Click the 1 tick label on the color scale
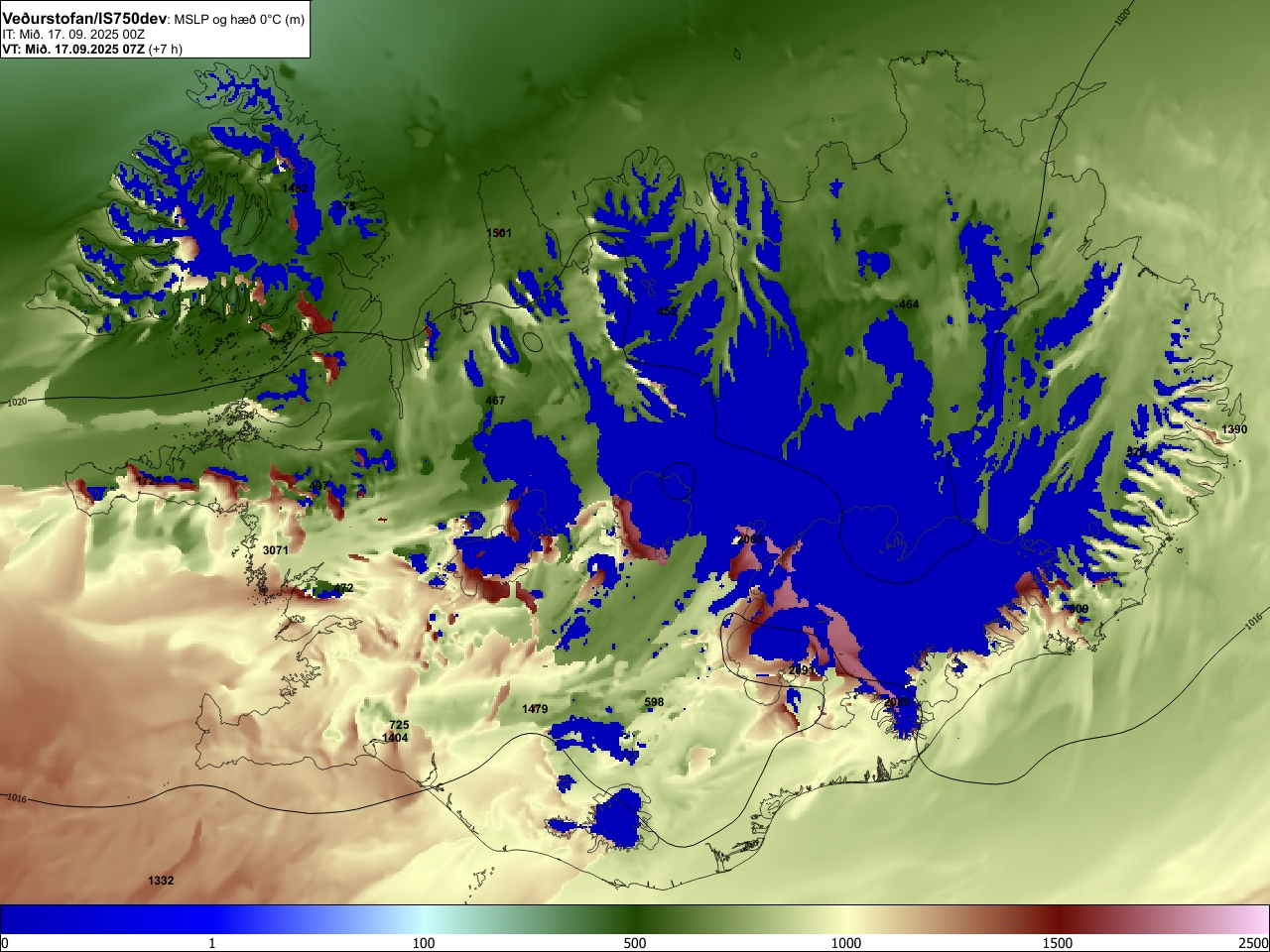1270x952 pixels. (x=211, y=943)
